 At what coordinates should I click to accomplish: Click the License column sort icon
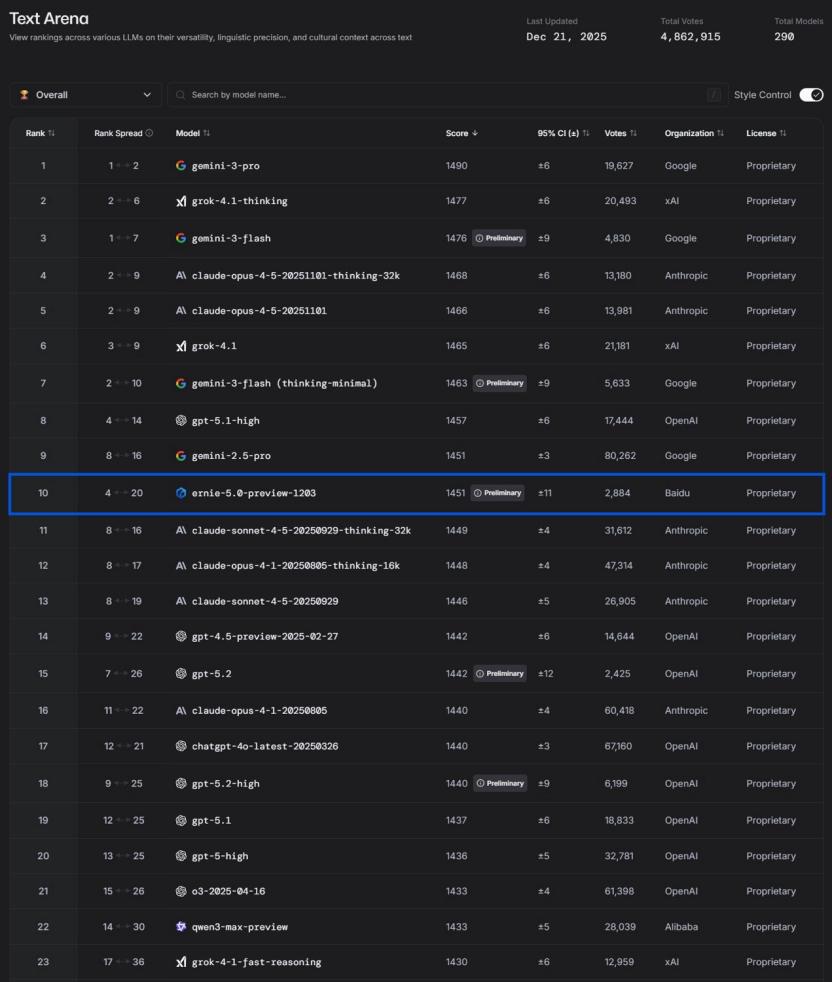coord(783,133)
